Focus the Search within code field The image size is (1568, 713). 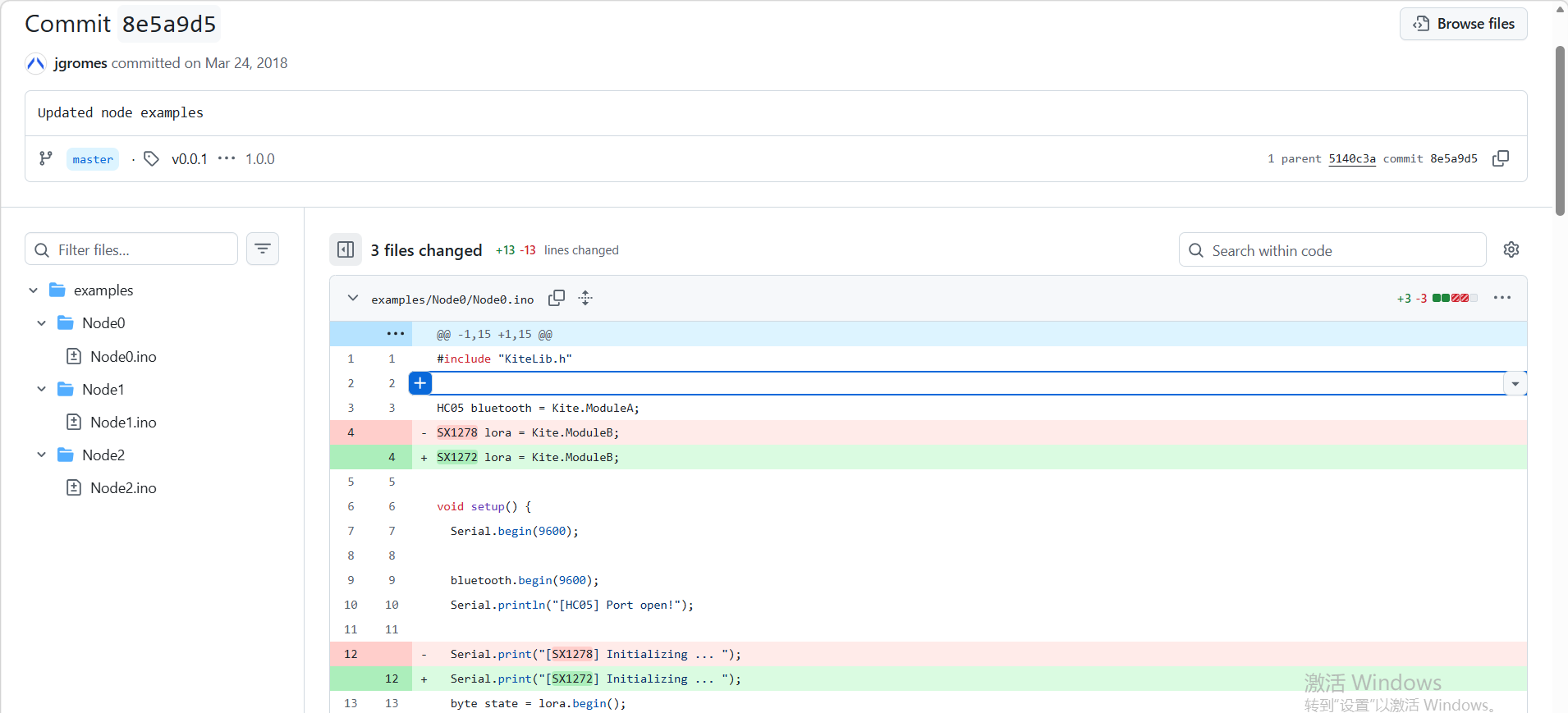coord(1332,250)
